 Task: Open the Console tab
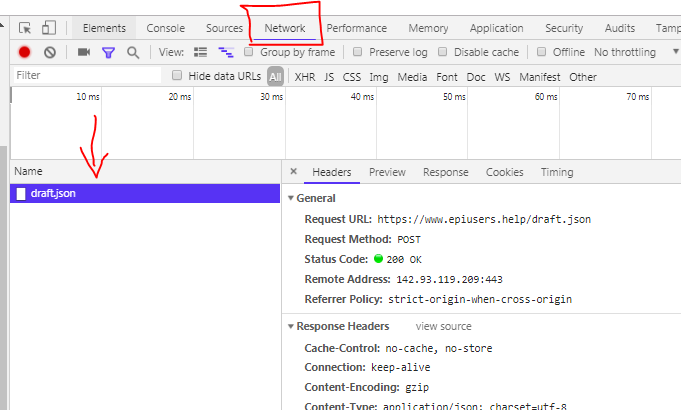point(165,28)
